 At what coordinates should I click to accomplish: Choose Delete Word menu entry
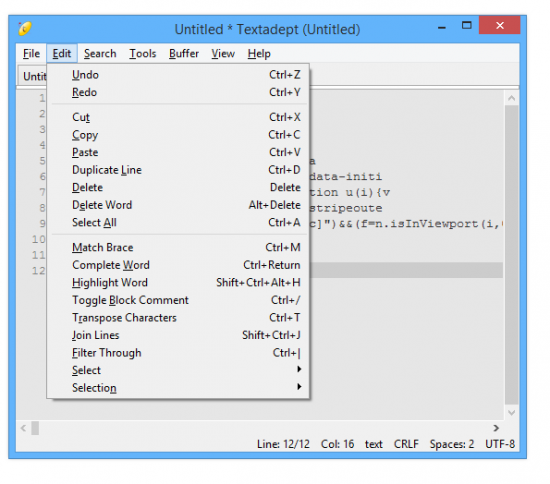(x=178, y=205)
